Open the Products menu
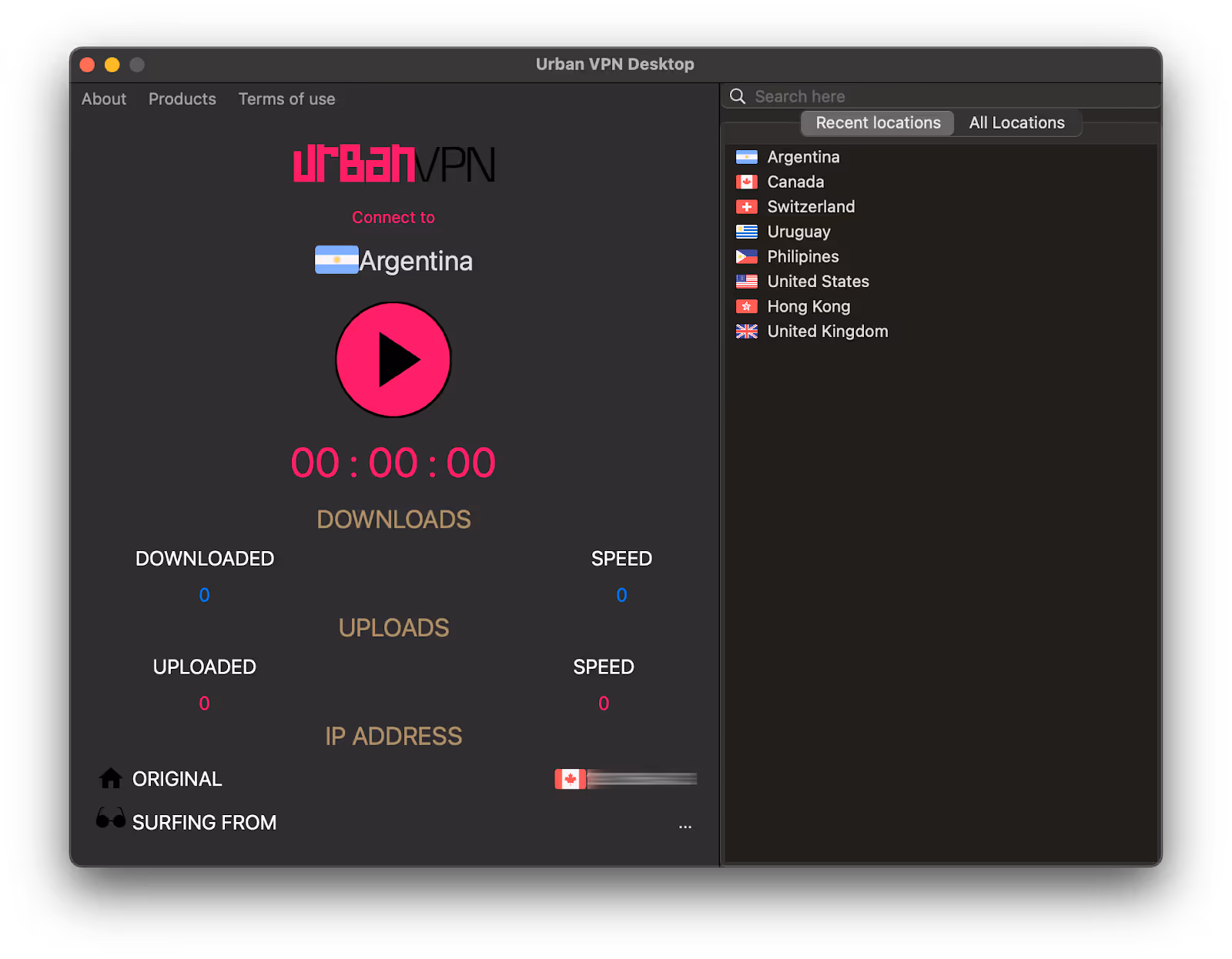 click(x=182, y=99)
